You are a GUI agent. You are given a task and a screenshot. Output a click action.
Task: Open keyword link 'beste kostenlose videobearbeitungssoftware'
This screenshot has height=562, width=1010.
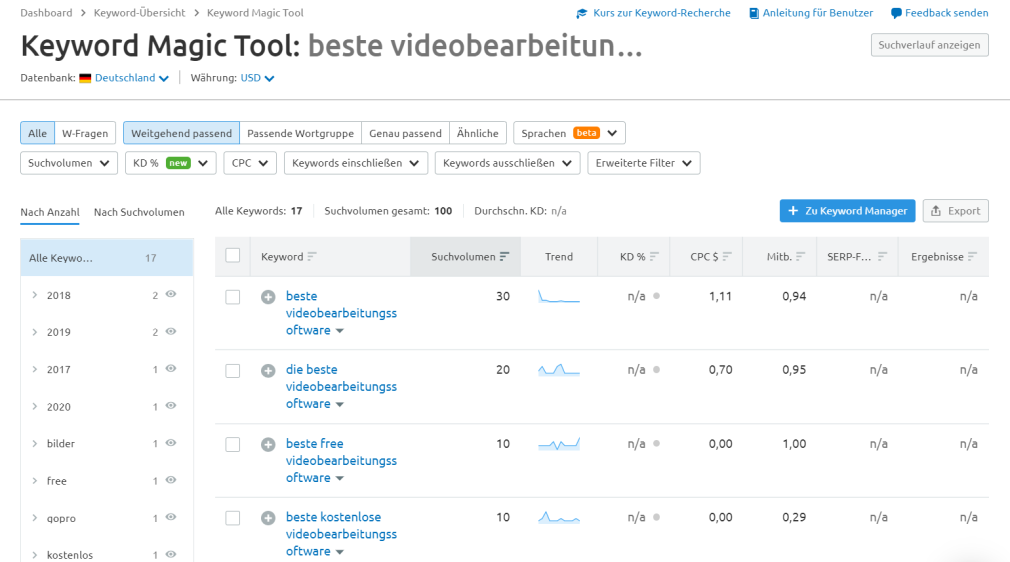[x=341, y=534]
